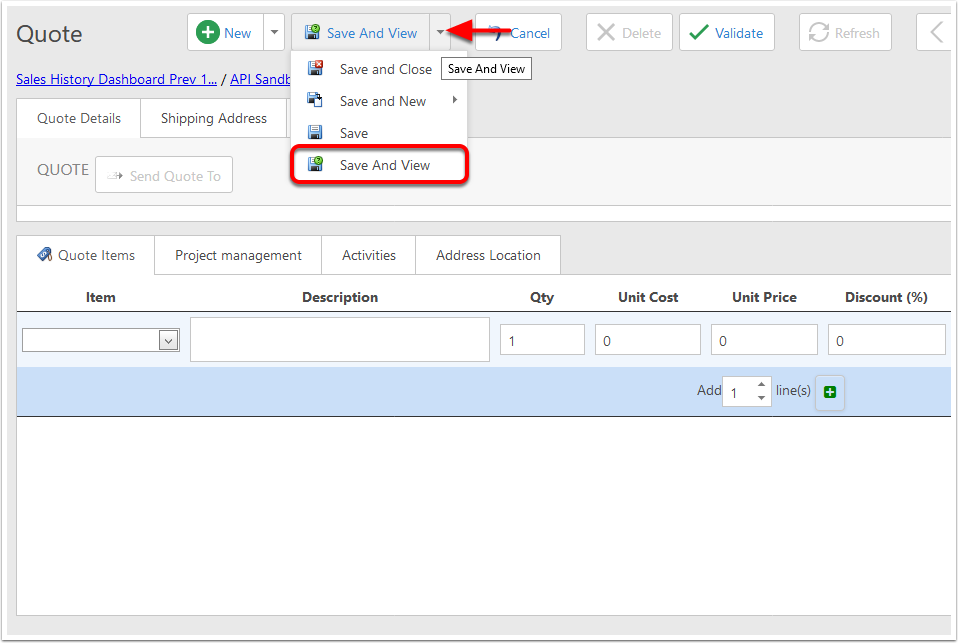Click the Validate button label
958x643 pixels.
coord(739,33)
